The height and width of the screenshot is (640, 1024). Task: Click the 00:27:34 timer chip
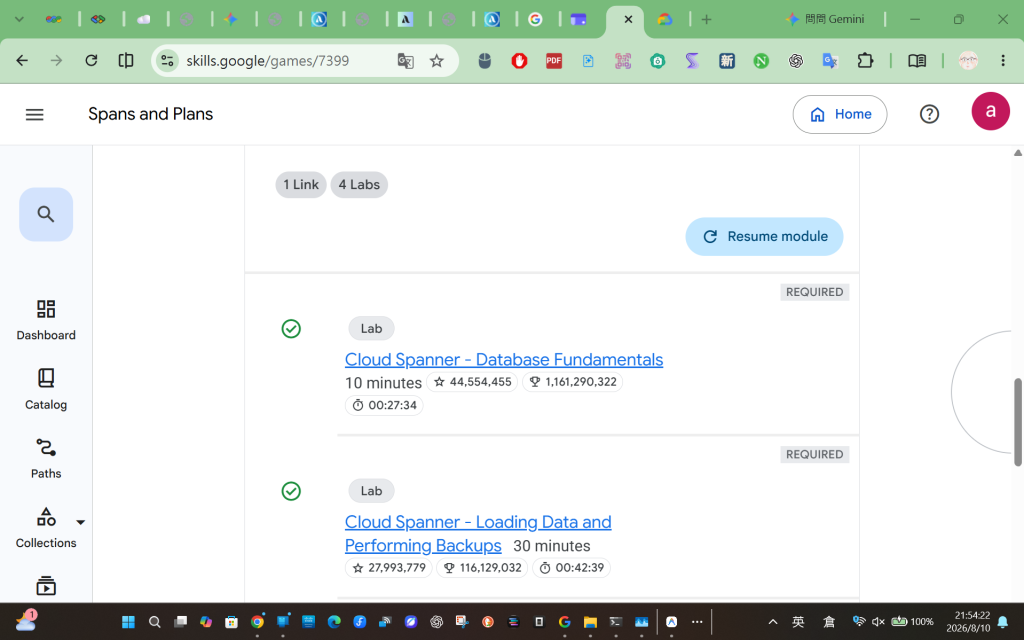click(384, 406)
